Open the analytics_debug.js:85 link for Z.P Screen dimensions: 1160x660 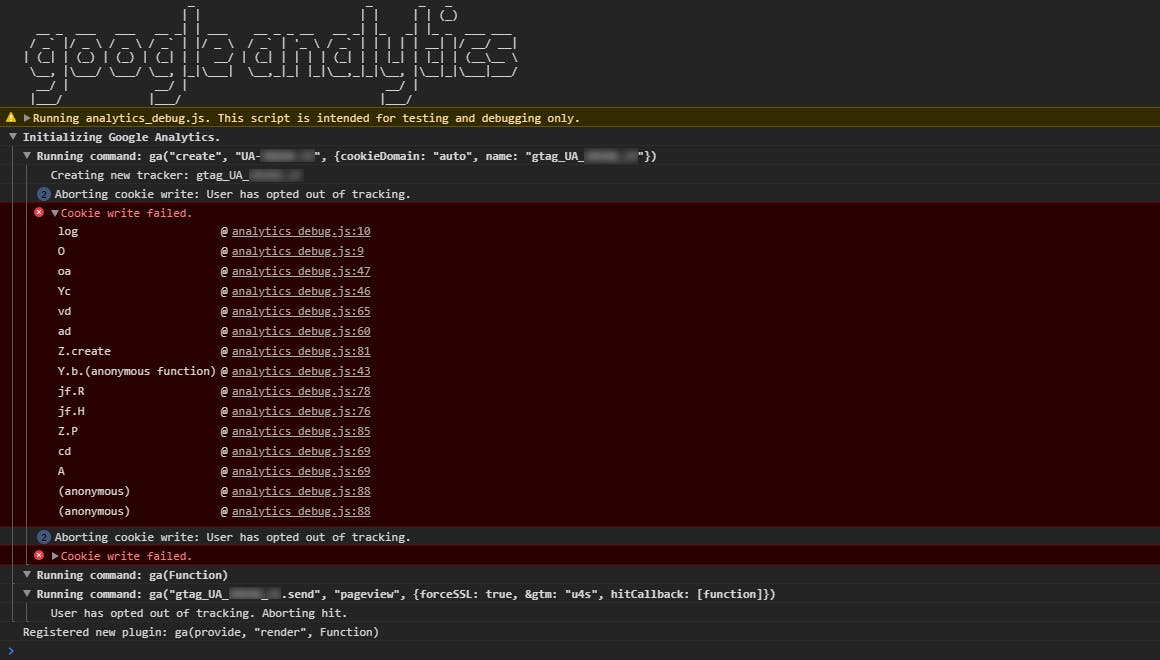[301, 431]
